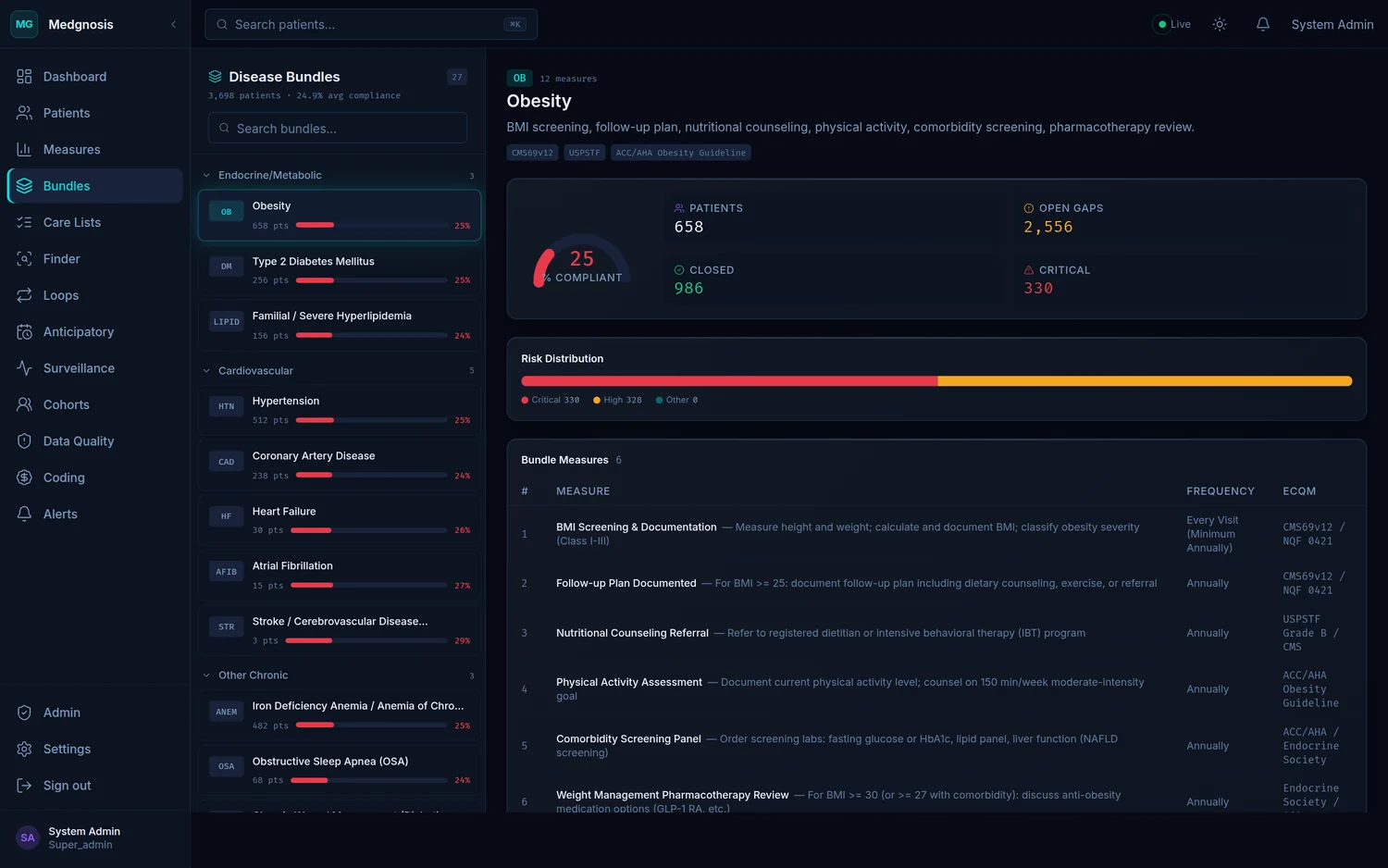Click the Coding dollar icon in sidebar
1388x868 pixels.
pos(24,477)
